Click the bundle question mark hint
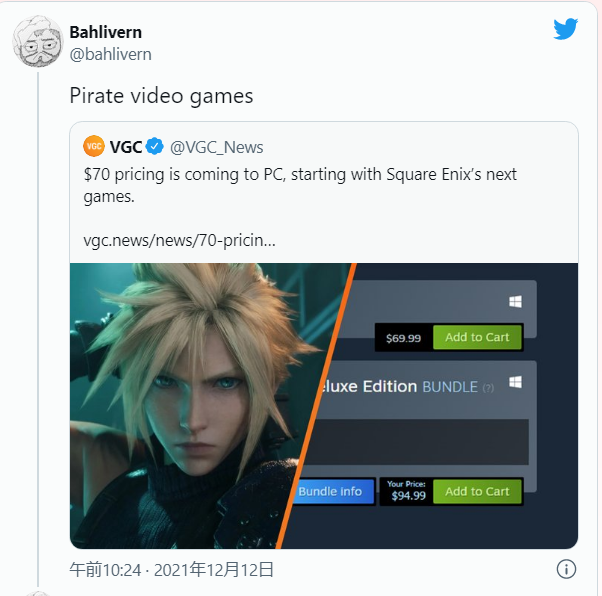 (x=488, y=388)
